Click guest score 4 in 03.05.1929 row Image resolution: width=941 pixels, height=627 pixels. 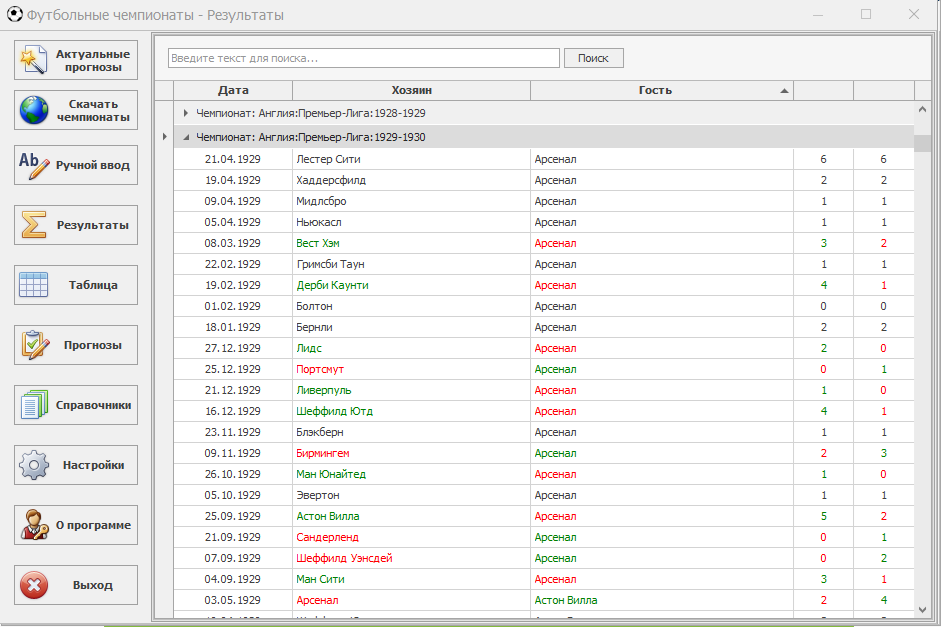(x=884, y=600)
